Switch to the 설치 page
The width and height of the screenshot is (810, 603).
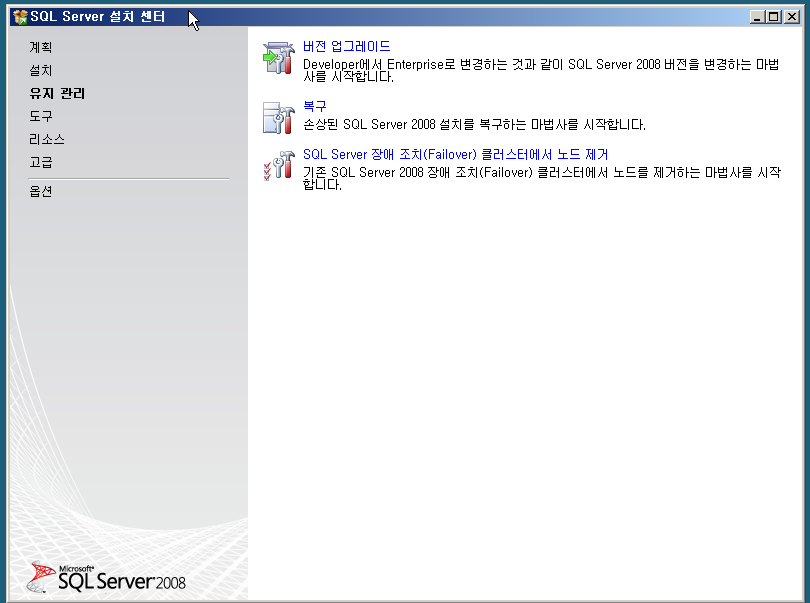41,70
